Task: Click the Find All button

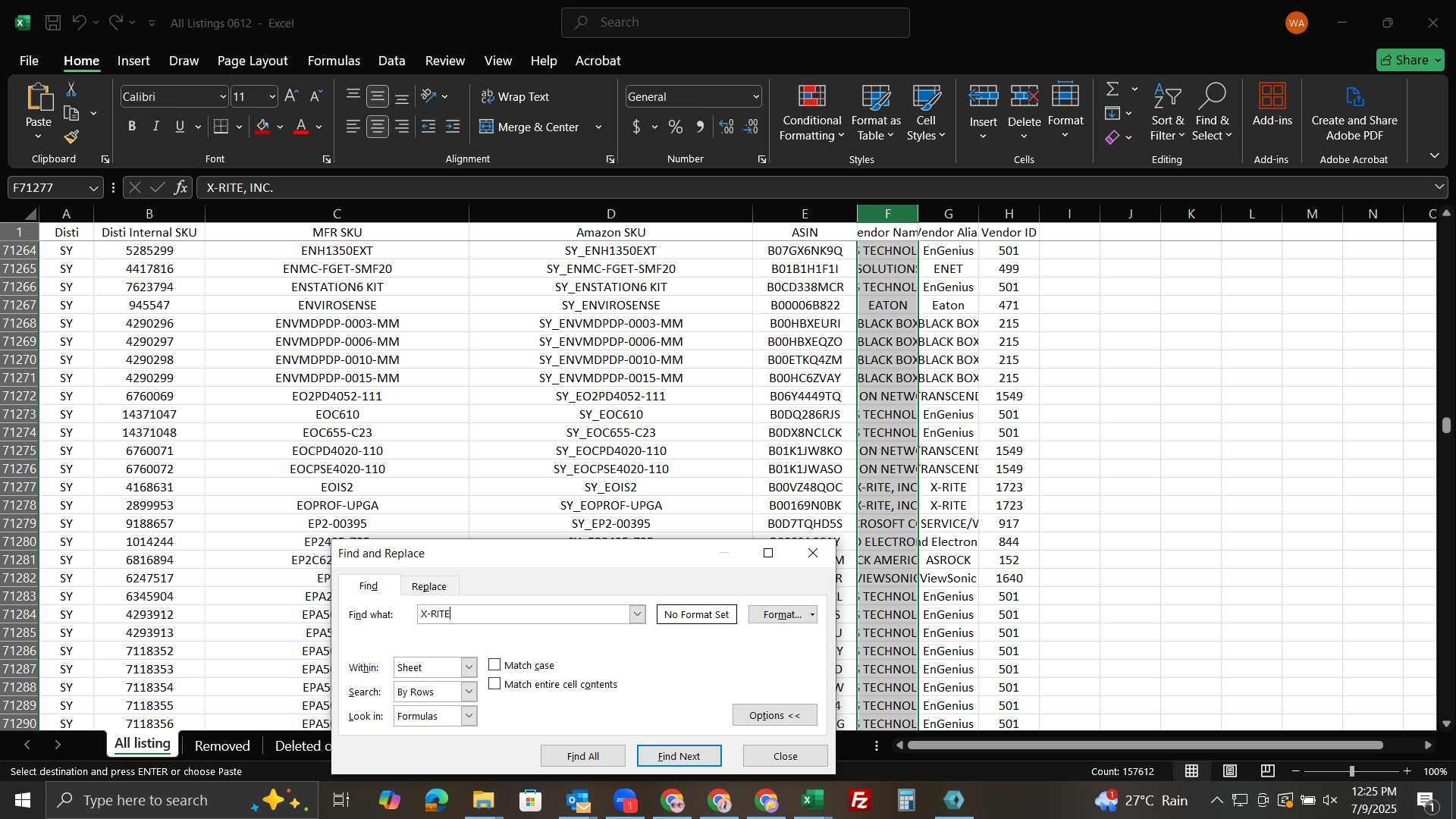Action: (582, 756)
